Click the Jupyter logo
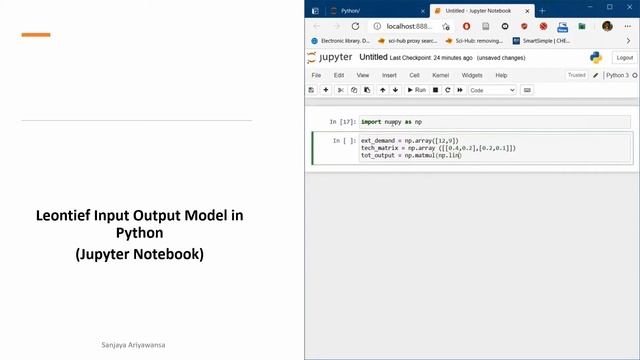Viewport: 640px width, 360px height. pyautogui.click(x=330, y=58)
